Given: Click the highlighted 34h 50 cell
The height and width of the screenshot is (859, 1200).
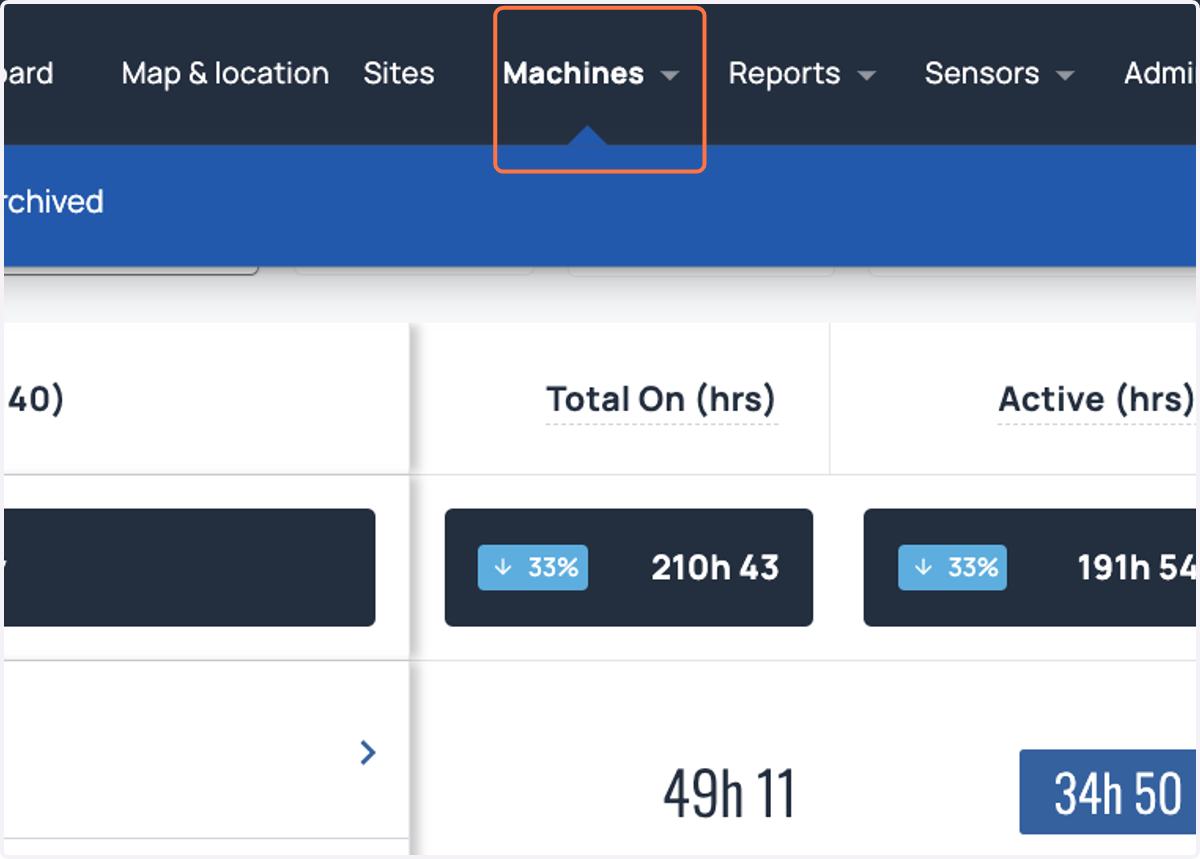Looking at the screenshot, I should coord(1108,792).
